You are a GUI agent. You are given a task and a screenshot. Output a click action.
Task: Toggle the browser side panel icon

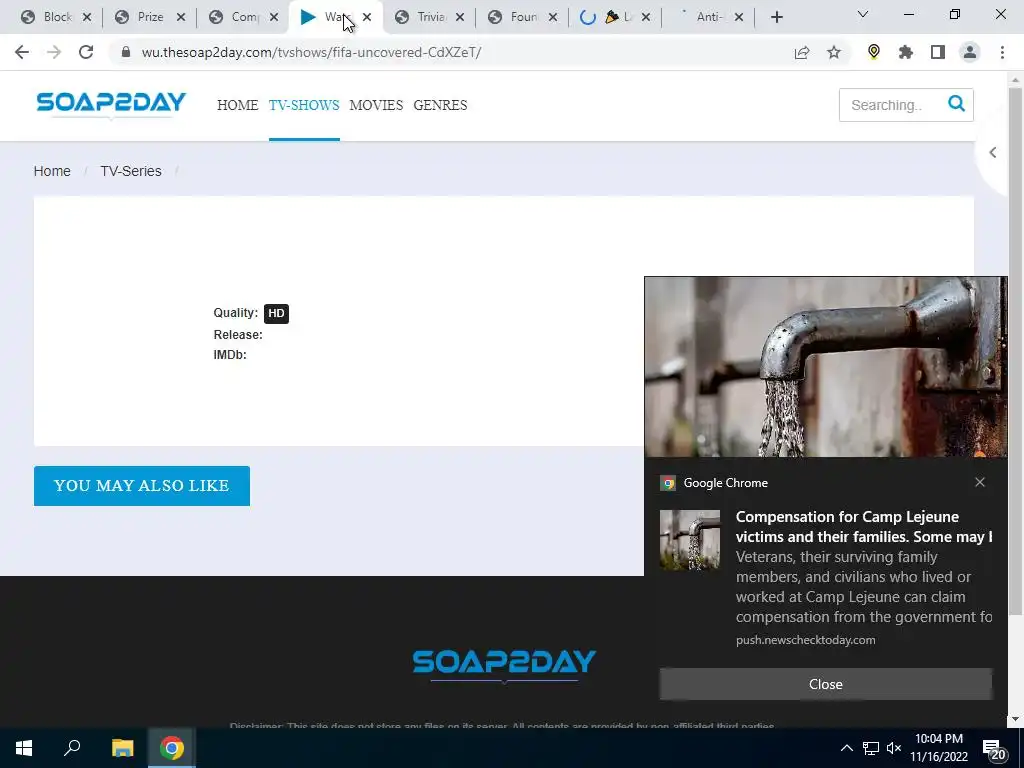click(938, 52)
